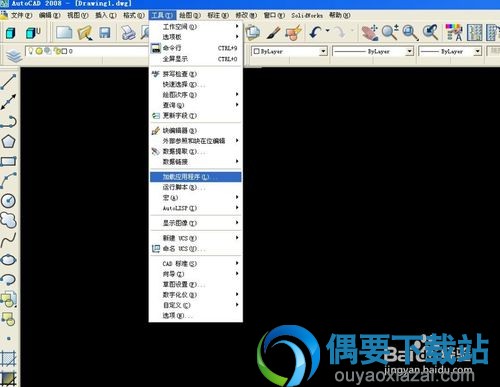Choose 选项 at the menu bottom
This screenshot has height=387, width=500.
(196, 315)
